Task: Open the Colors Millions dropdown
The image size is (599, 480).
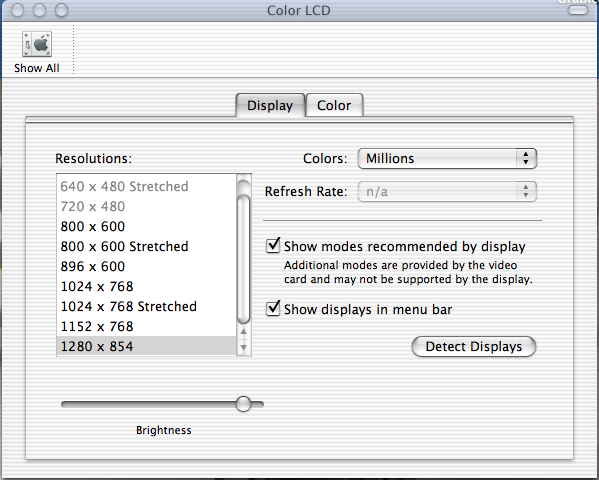Action: pyautogui.click(x=447, y=158)
